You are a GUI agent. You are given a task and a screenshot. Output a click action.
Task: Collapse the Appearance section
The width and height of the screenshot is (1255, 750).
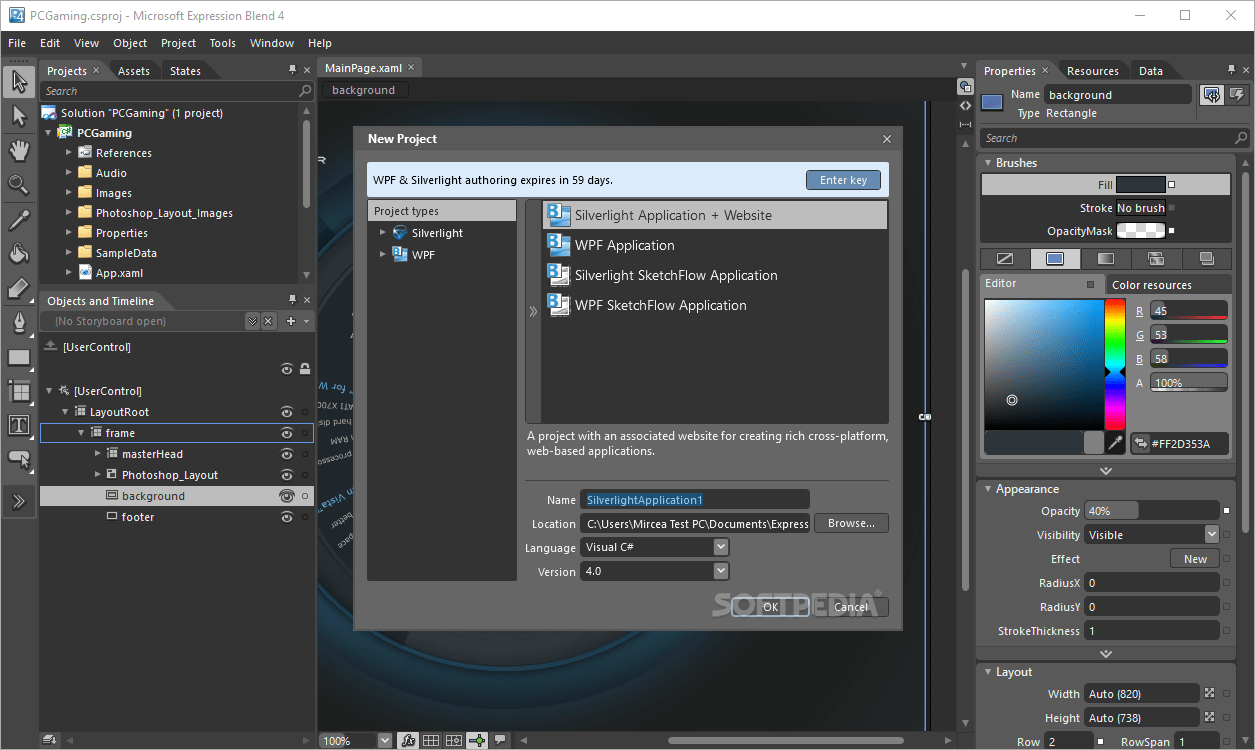point(986,489)
